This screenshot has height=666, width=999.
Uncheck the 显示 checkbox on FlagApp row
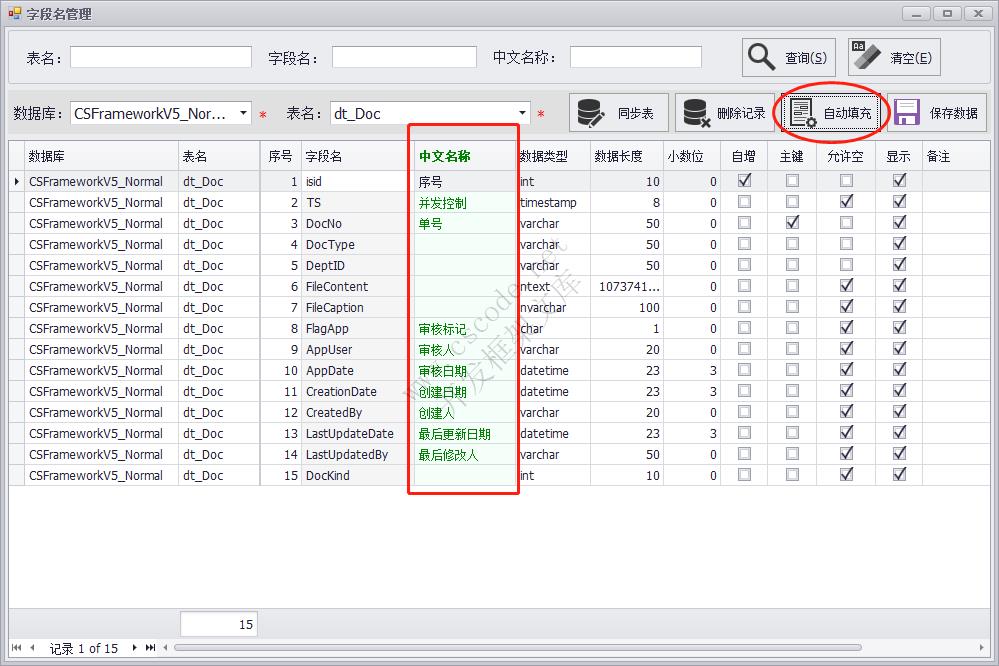(897, 328)
